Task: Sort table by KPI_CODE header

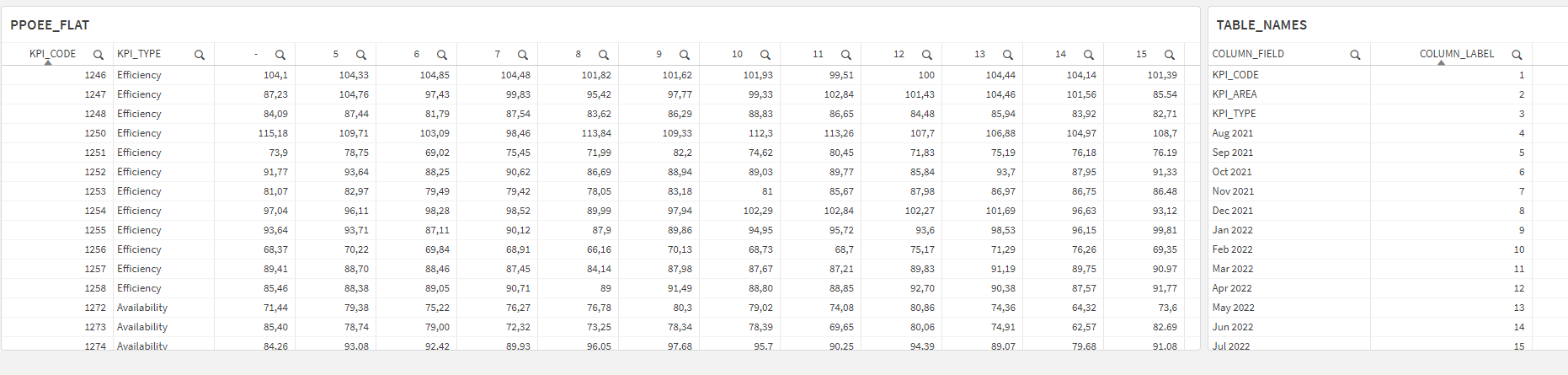Action: [x=52, y=54]
